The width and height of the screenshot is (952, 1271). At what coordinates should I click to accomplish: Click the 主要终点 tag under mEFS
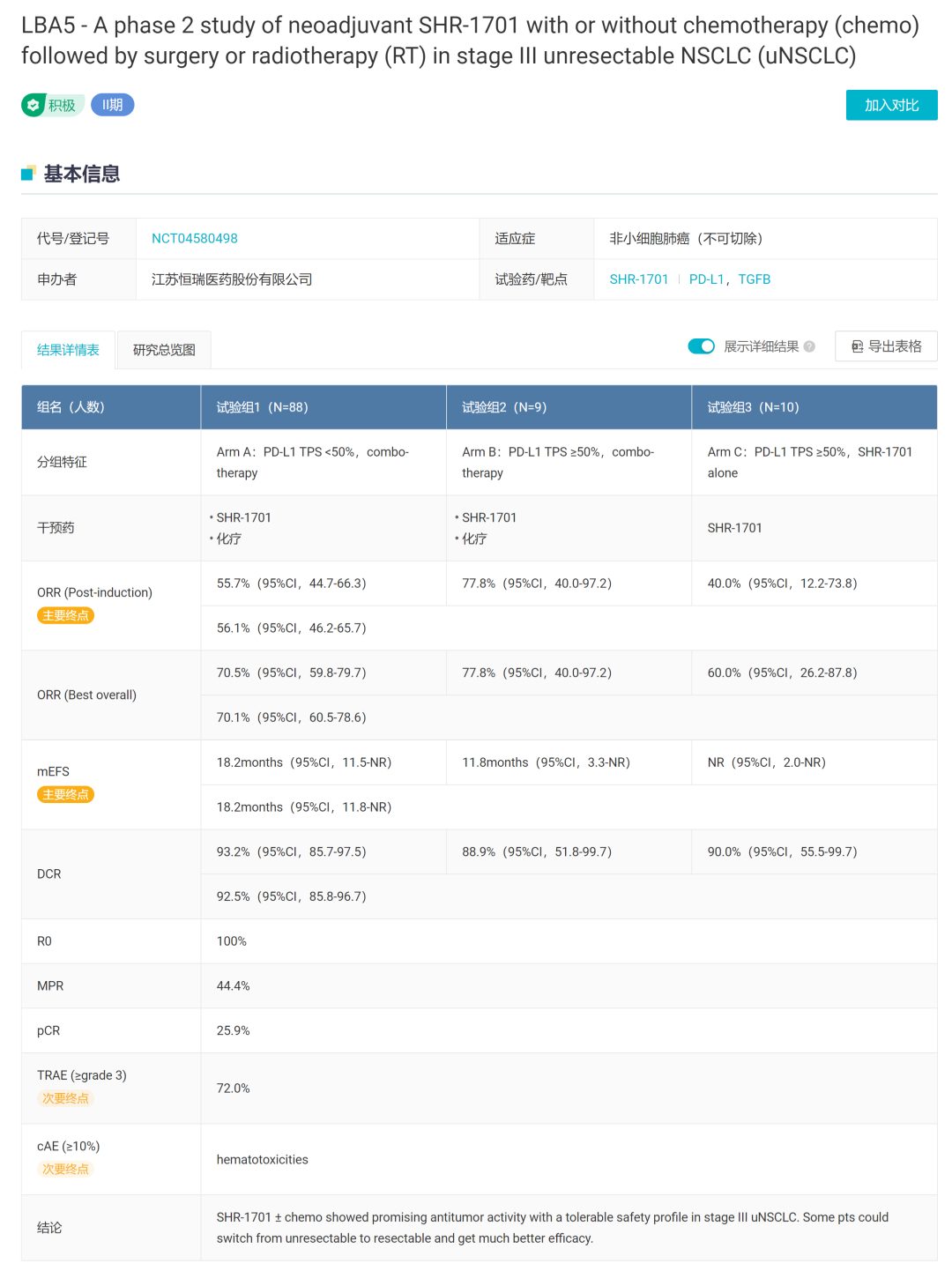click(65, 794)
